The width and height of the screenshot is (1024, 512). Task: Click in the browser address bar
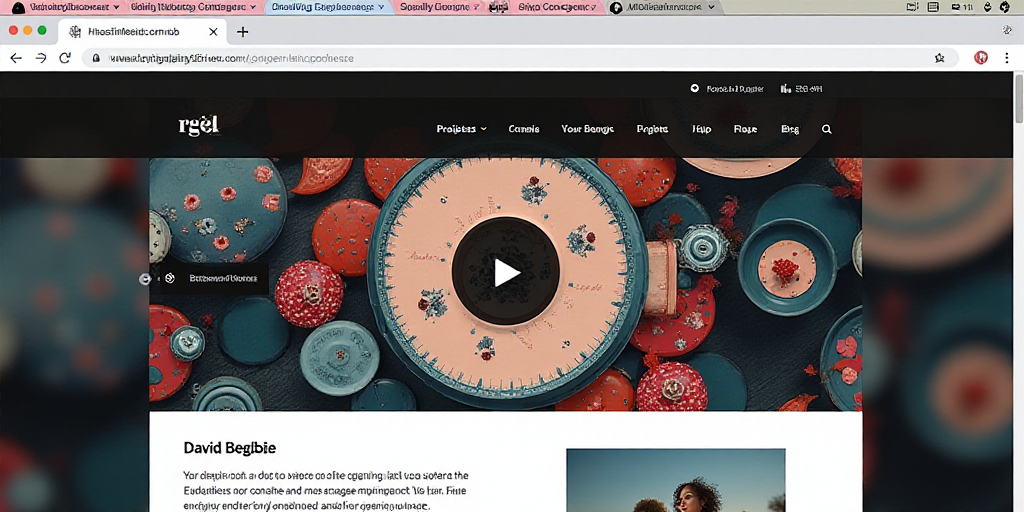520,58
